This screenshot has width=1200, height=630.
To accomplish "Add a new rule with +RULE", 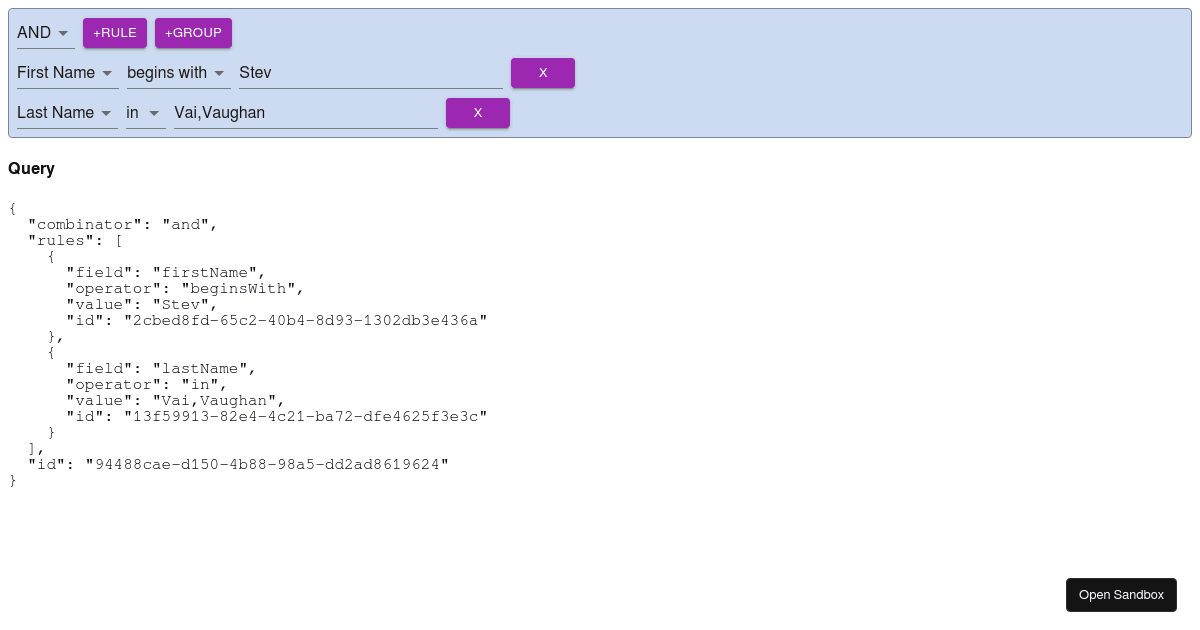I will point(114,32).
